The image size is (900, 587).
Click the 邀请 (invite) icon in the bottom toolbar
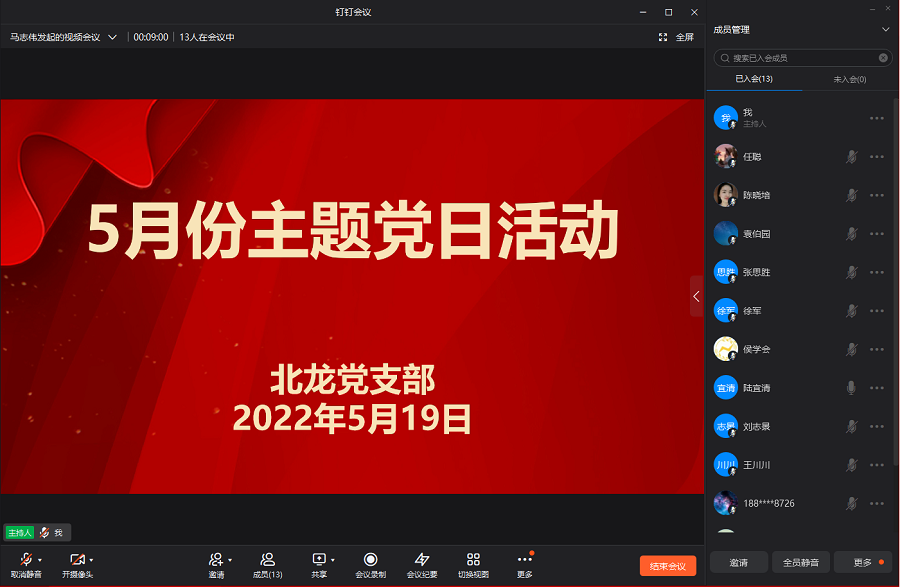point(215,560)
